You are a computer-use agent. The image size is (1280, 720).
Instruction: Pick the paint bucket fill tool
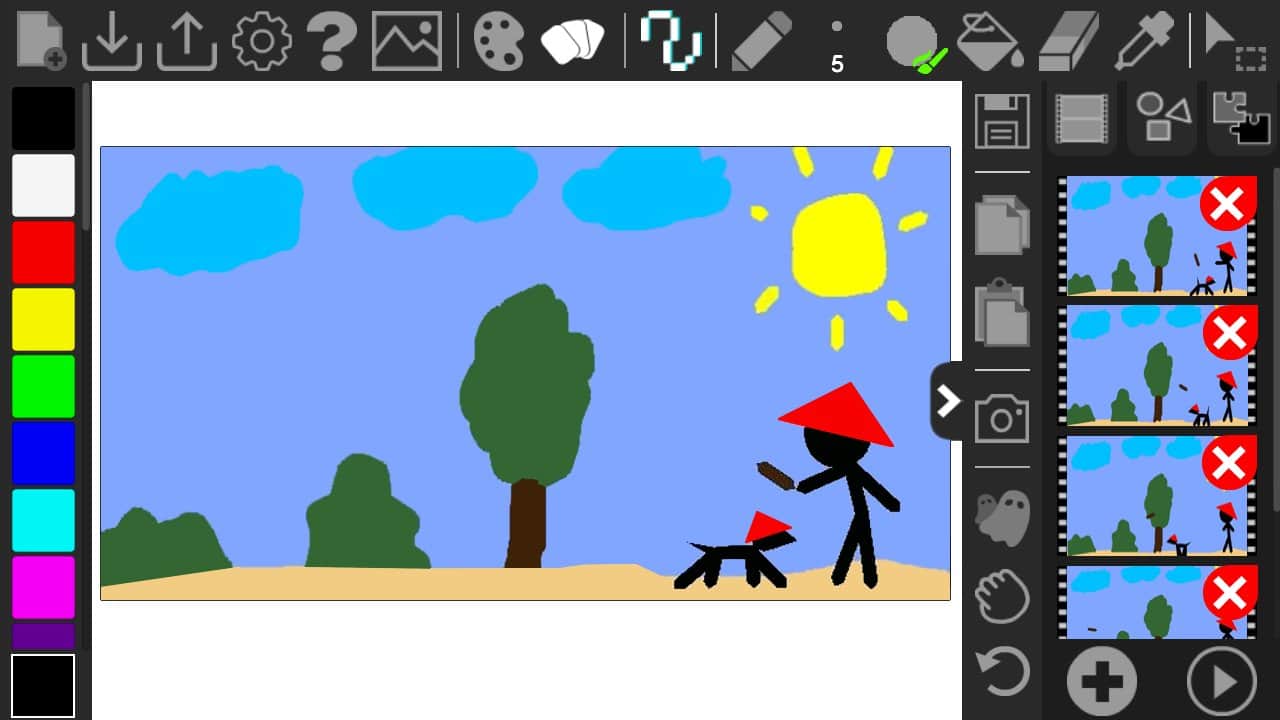[x=988, y=42]
